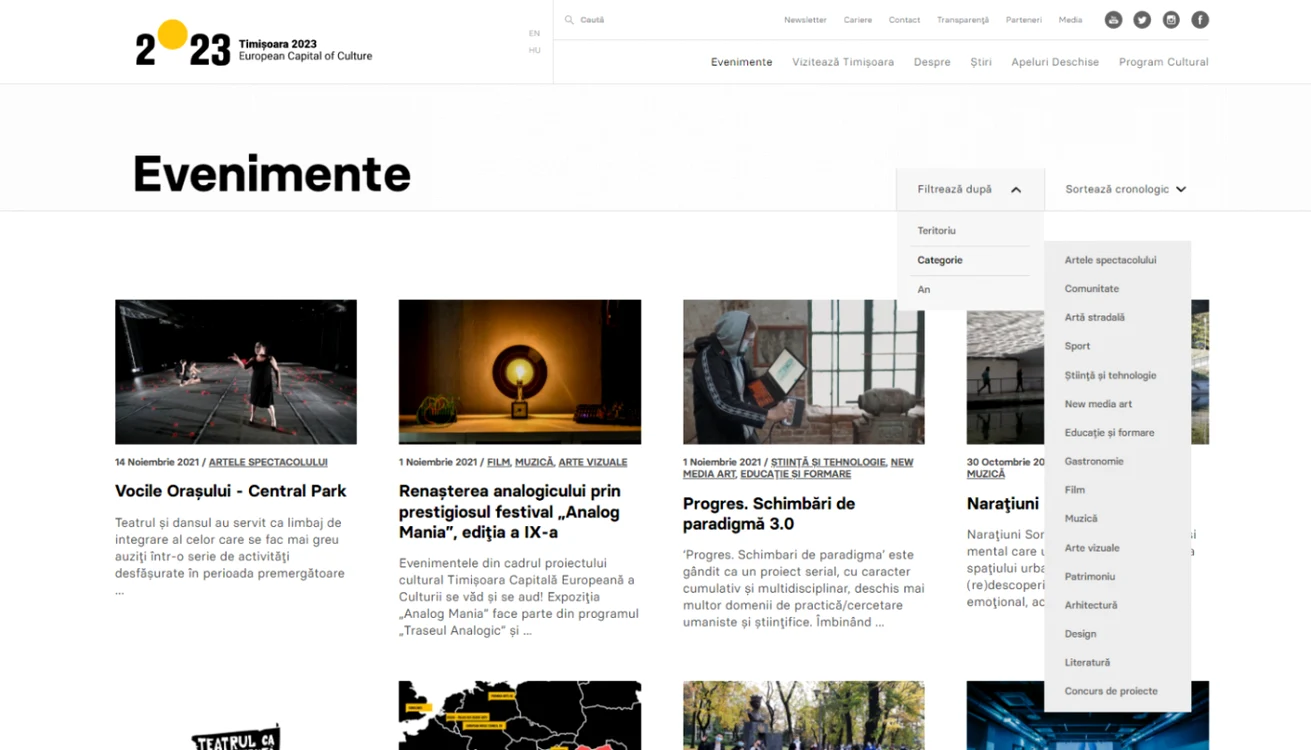Screen dimensions: 1311x750
Task: Filter by the Comunitate category
Action: pyautogui.click(x=1092, y=289)
